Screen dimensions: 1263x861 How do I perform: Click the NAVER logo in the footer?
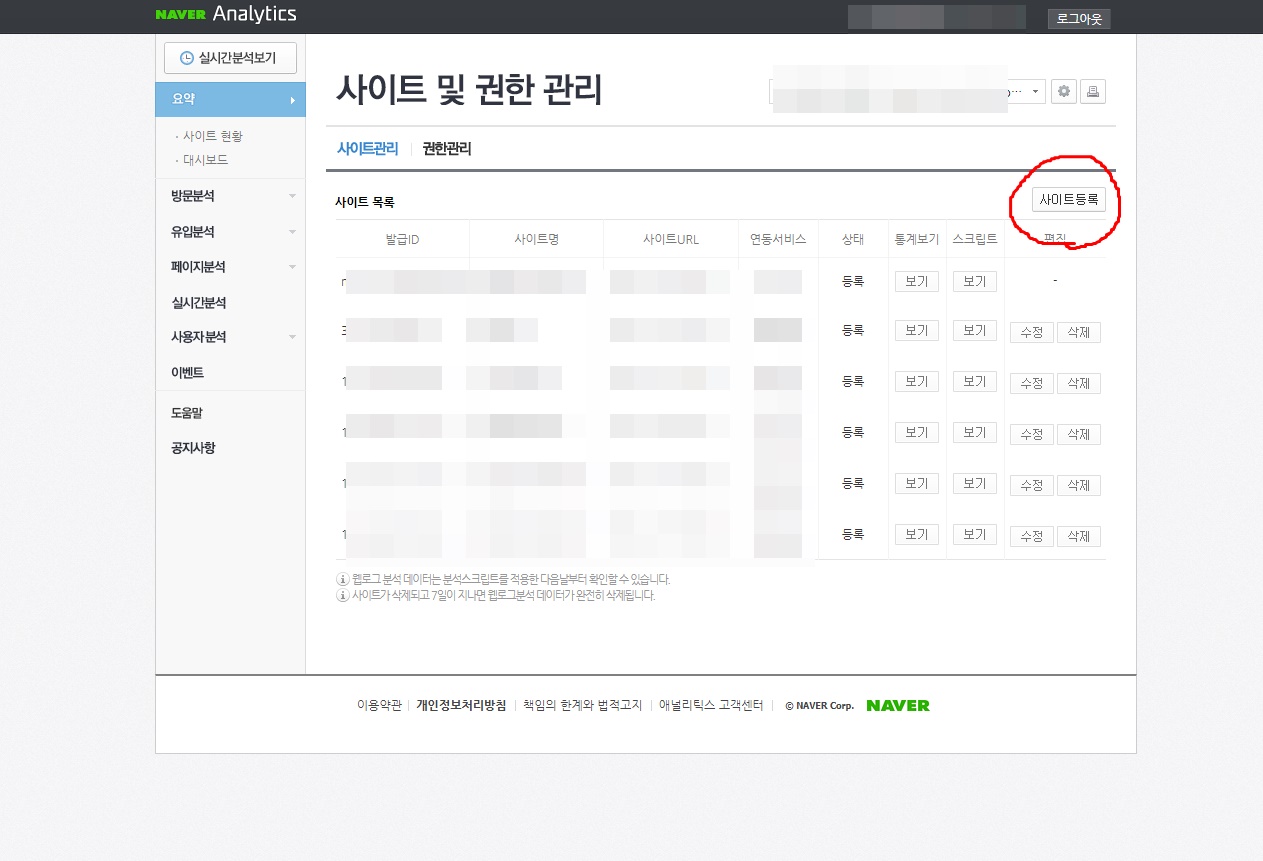click(897, 705)
